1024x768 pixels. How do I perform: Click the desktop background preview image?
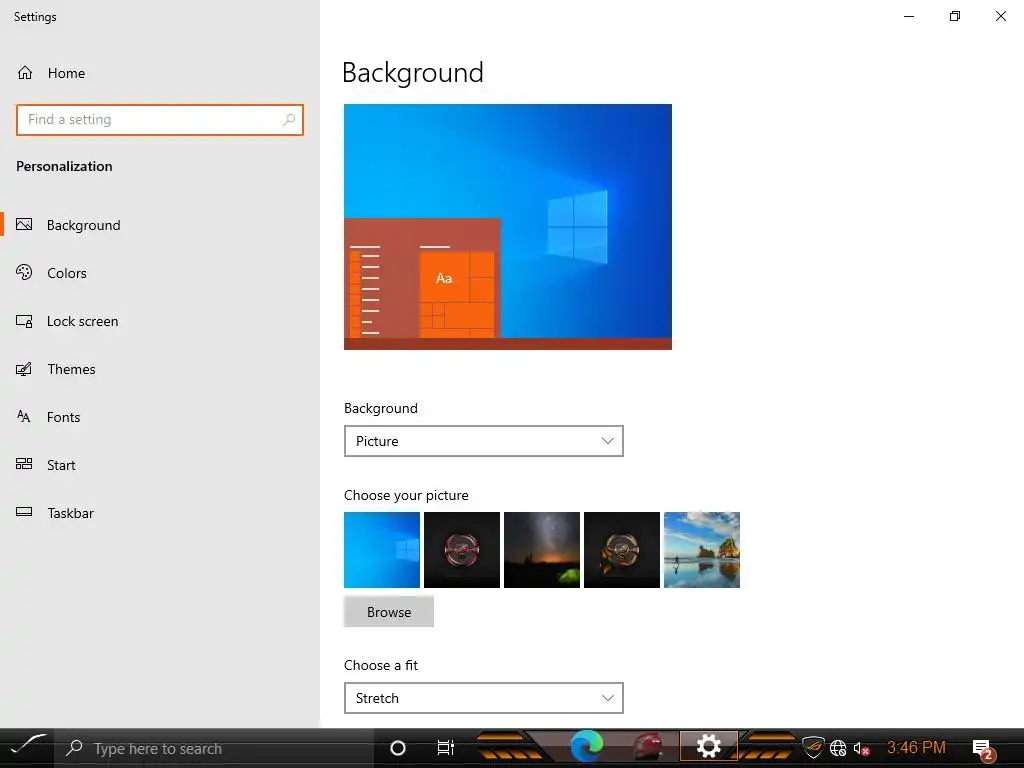coord(507,227)
